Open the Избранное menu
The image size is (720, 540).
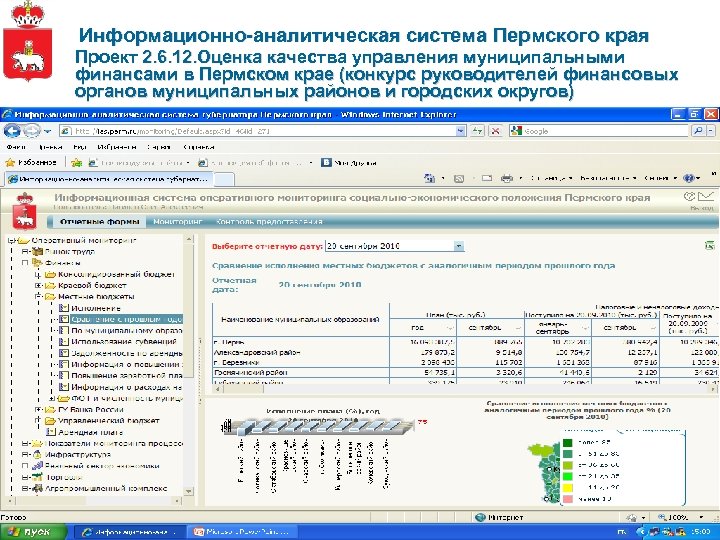(x=117, y=147)
